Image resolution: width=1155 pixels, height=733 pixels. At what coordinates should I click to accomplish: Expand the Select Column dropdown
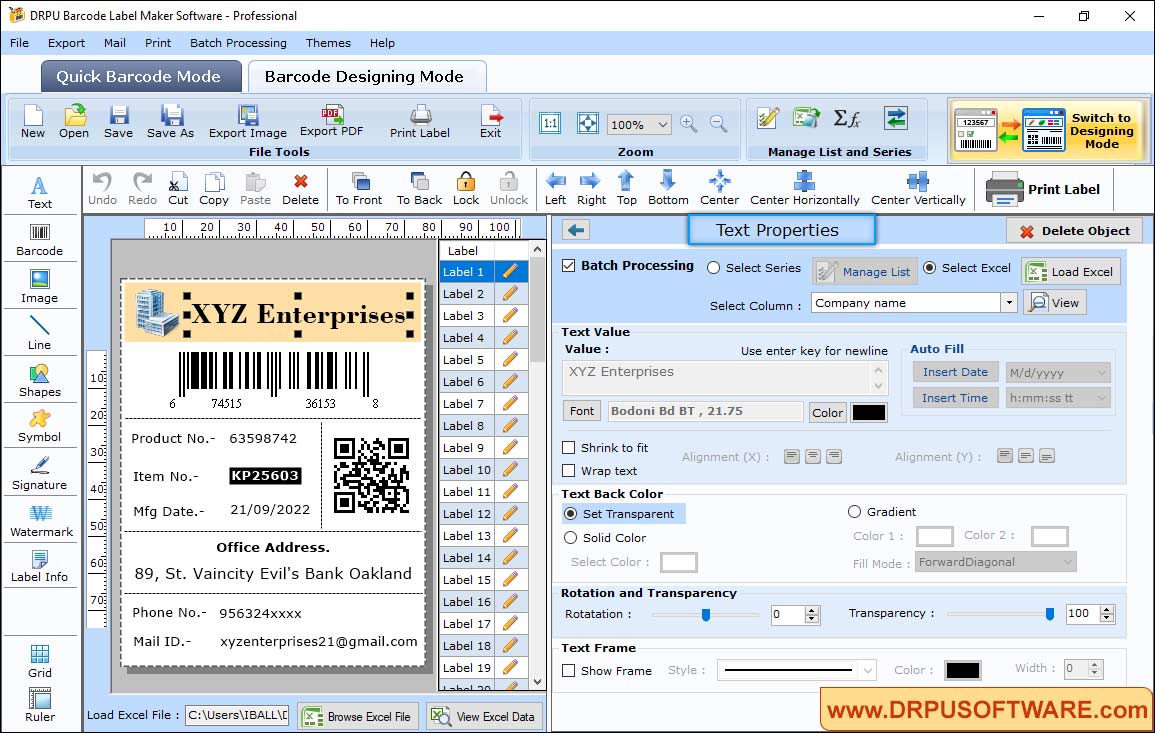tap(1008, 303)
